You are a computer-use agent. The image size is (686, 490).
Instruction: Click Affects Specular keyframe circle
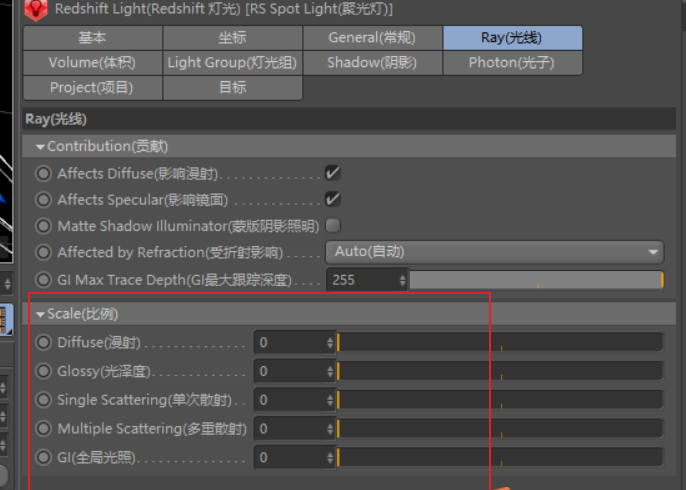point(43,200)
